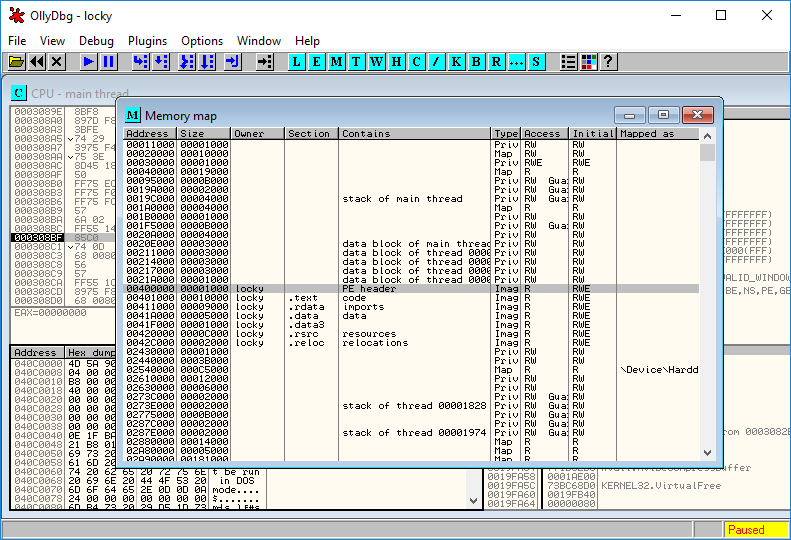The image size is (791, 540).
Task: Click the Trace into toolbar icon
Action: click(187, 62)
